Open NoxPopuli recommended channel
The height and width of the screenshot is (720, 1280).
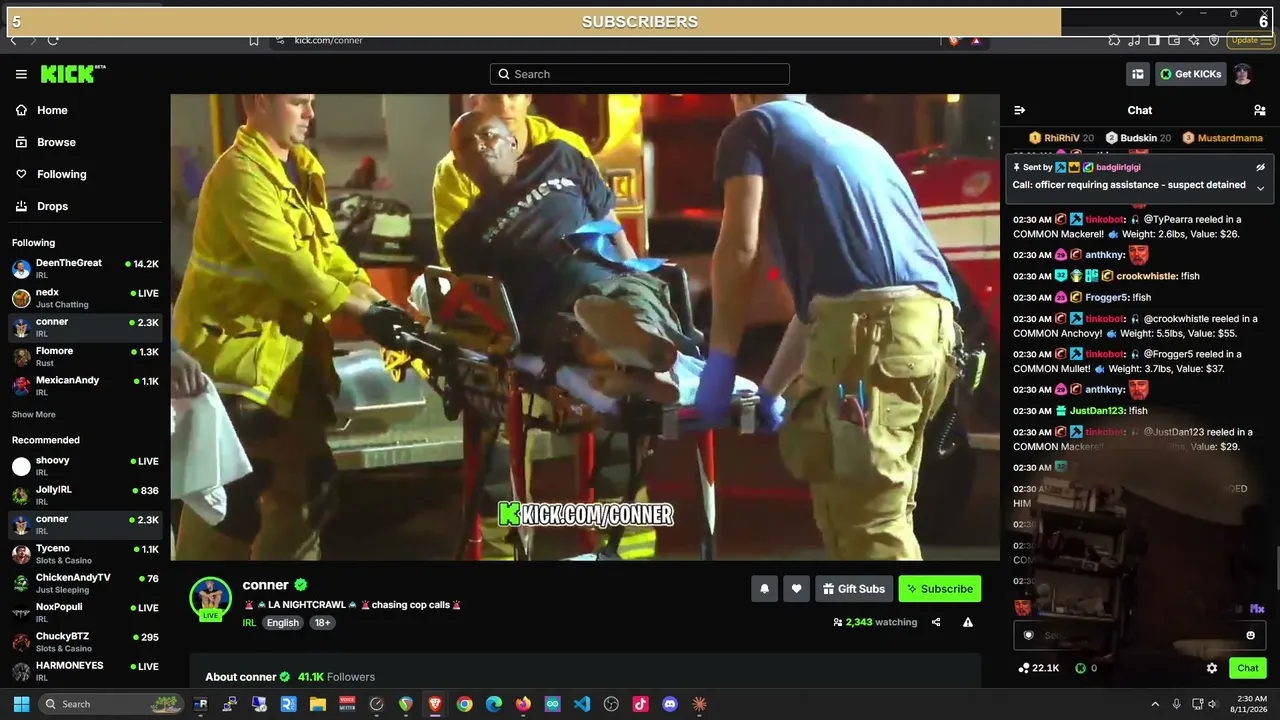85,612
